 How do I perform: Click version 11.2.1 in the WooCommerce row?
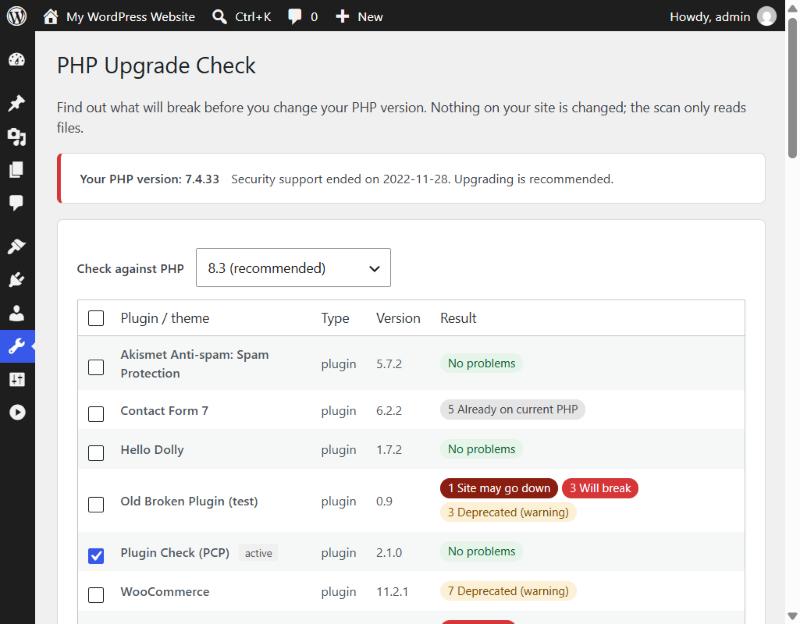pos(392,592)
